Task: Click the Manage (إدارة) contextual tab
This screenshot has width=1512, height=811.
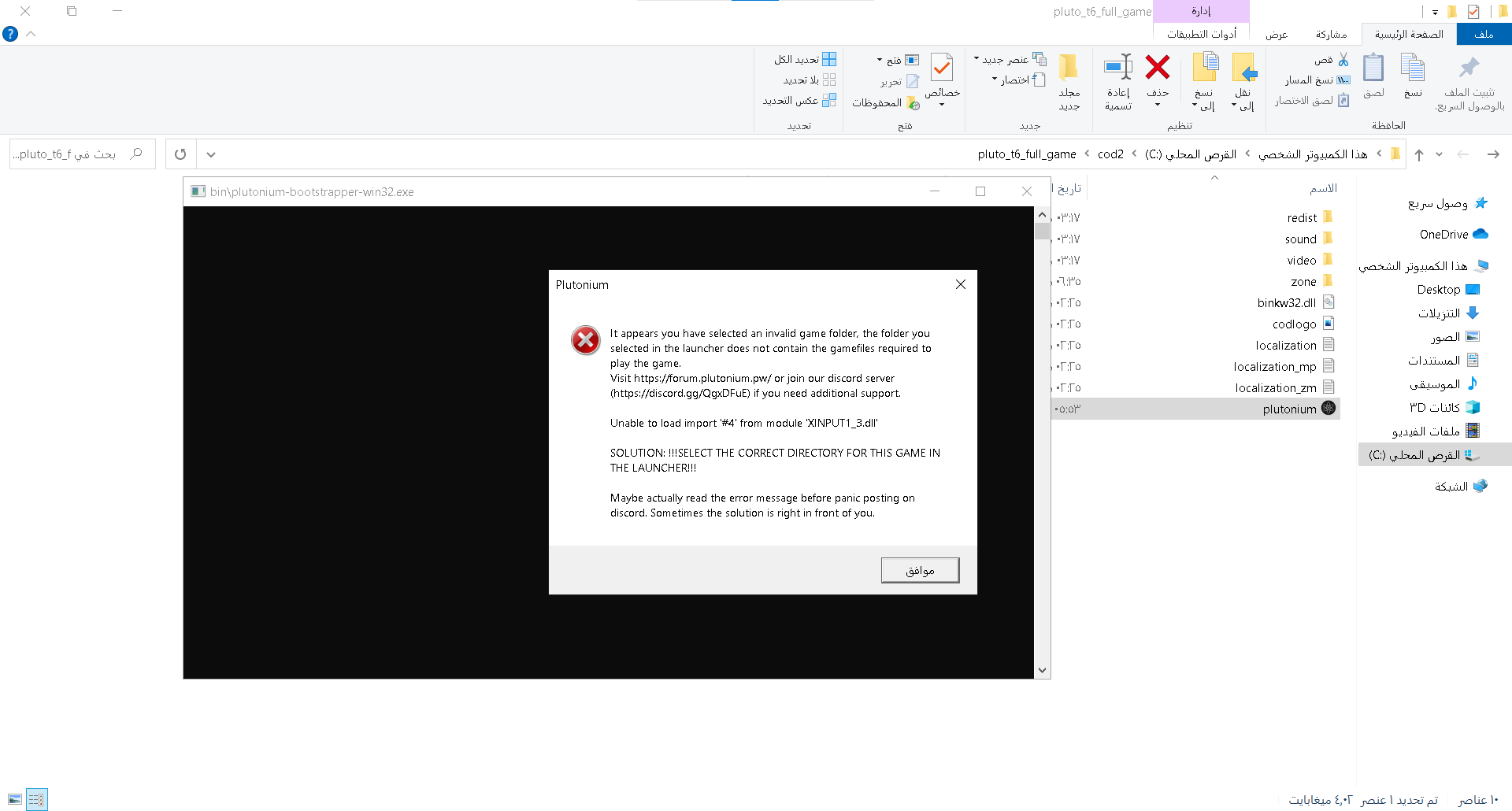Action: 1201,11
